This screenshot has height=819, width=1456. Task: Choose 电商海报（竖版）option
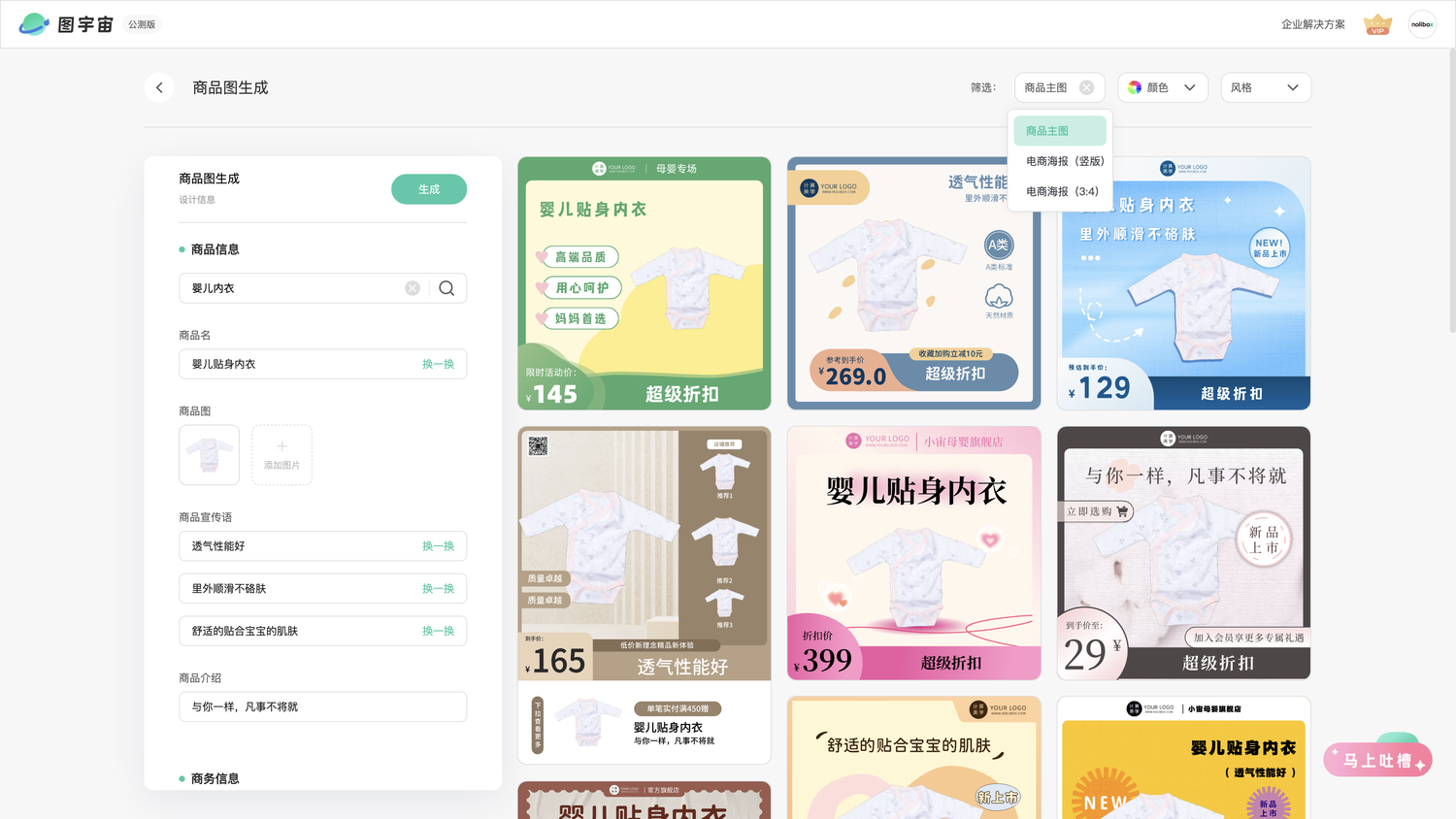point(1064,161)
